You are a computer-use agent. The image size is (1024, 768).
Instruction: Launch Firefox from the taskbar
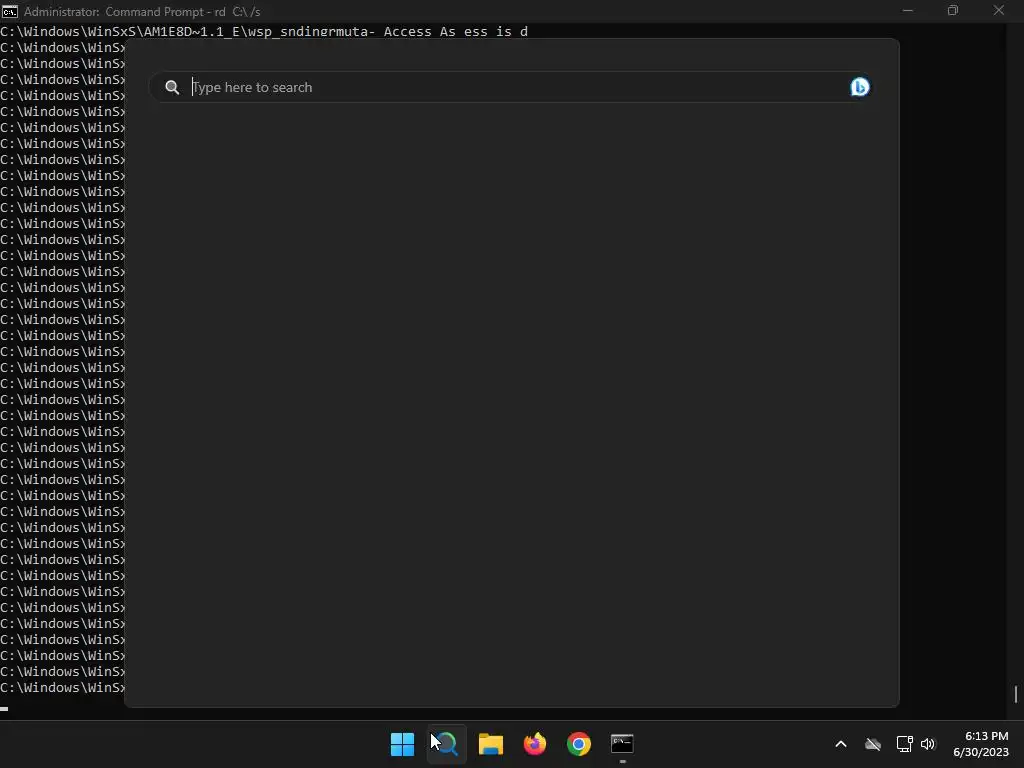535,744
